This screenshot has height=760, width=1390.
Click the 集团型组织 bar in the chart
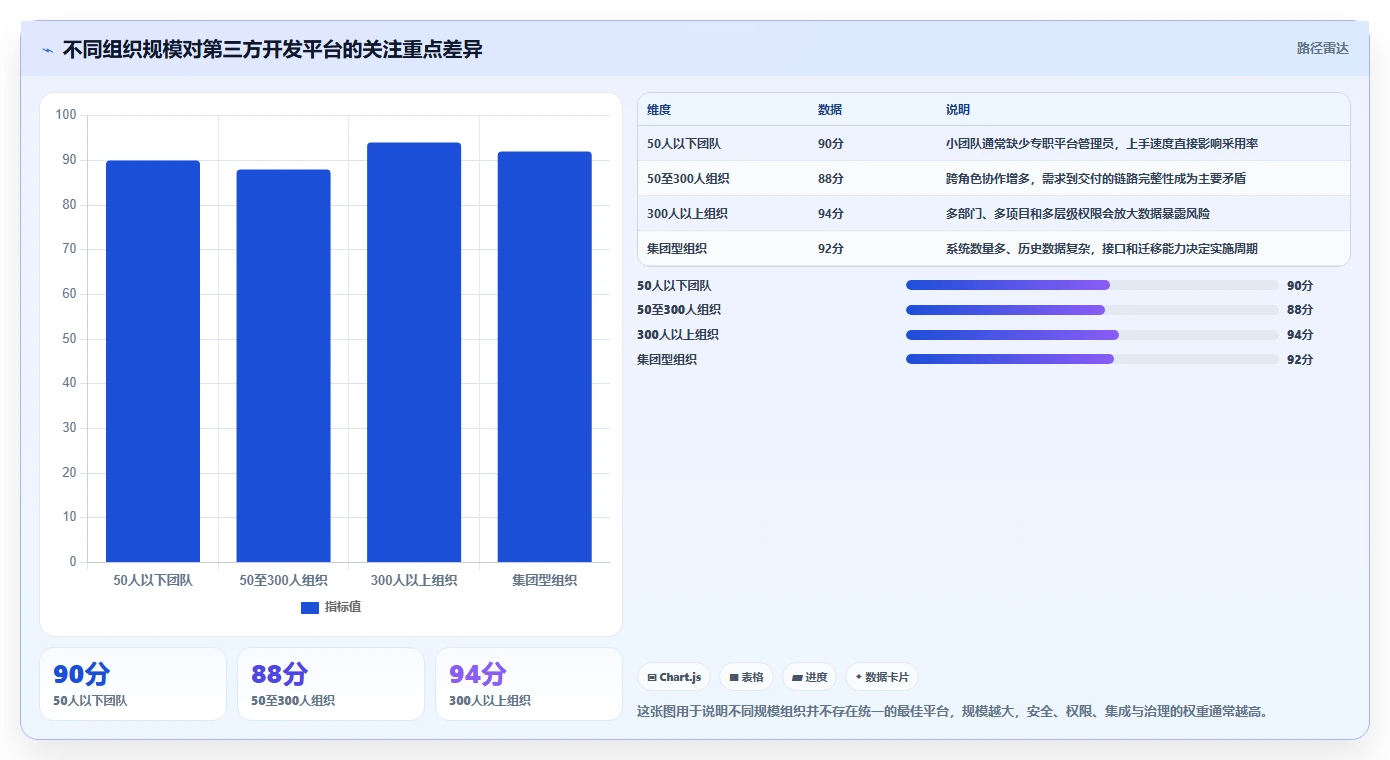click(544, 357)
